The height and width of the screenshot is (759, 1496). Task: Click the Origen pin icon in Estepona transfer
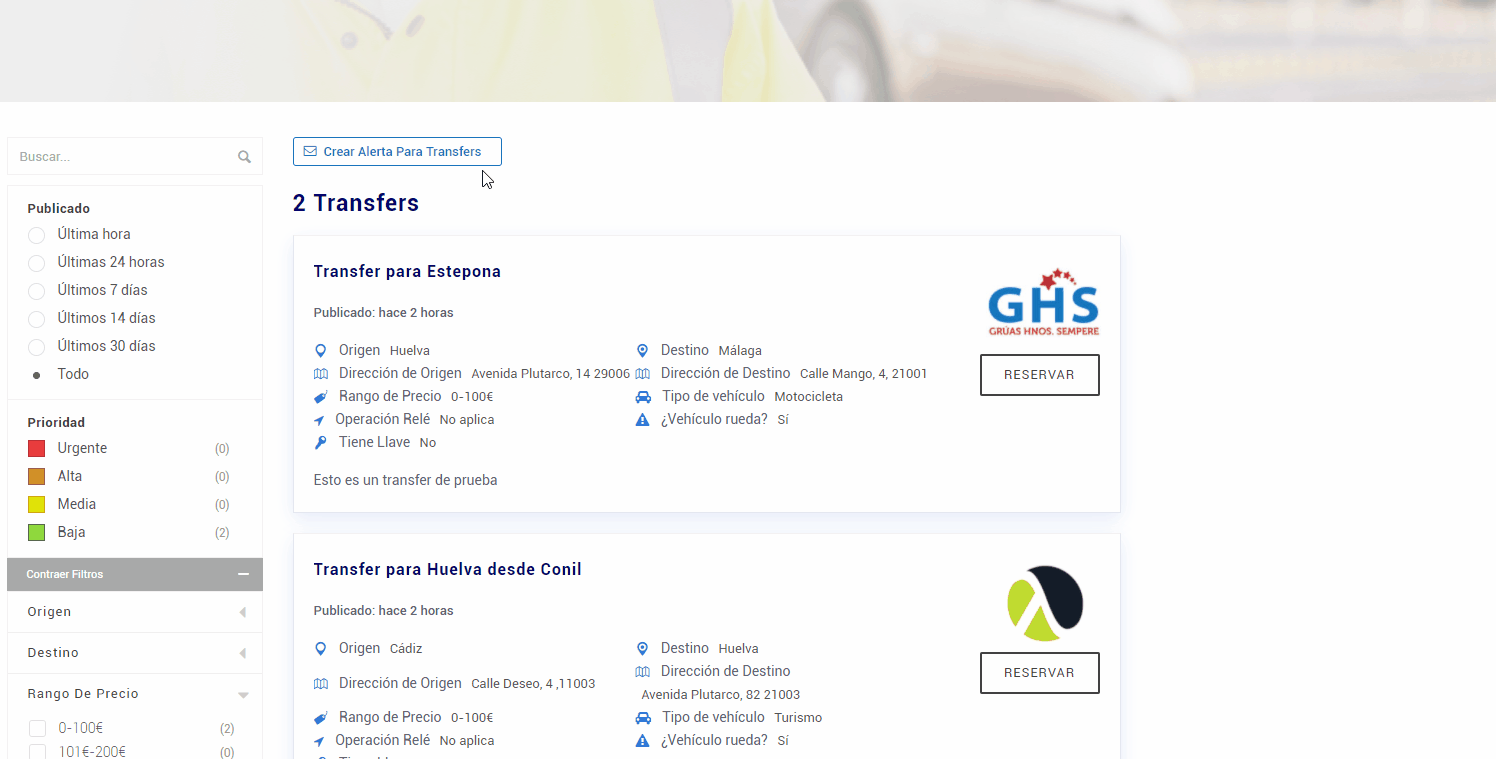[x=321, y=351]
